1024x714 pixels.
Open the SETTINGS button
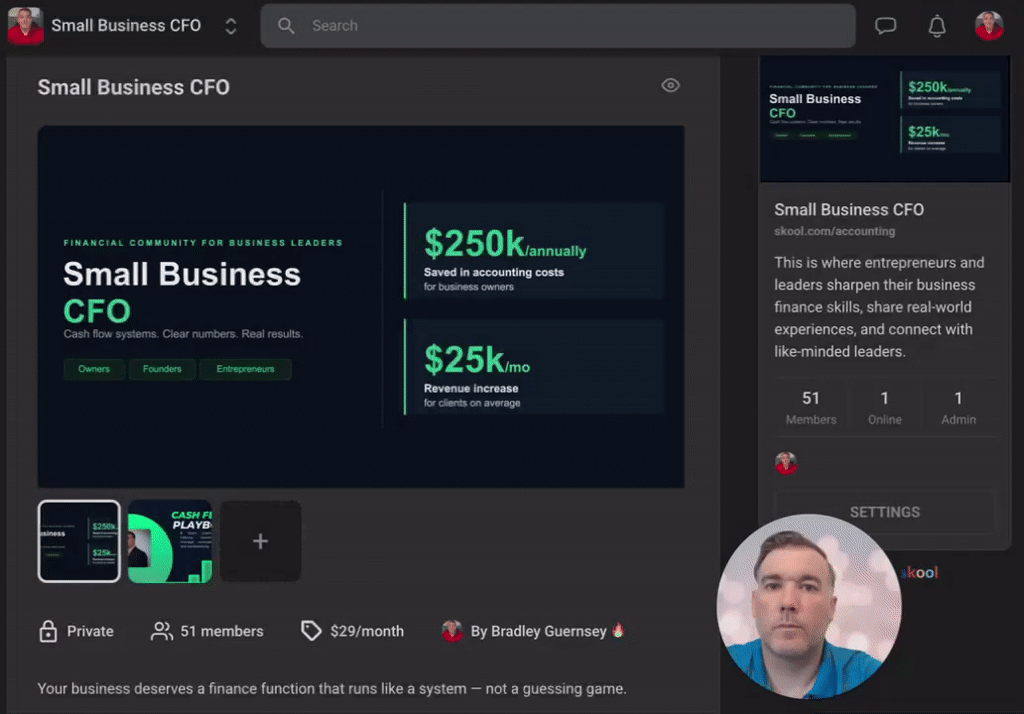pos(884,512)
